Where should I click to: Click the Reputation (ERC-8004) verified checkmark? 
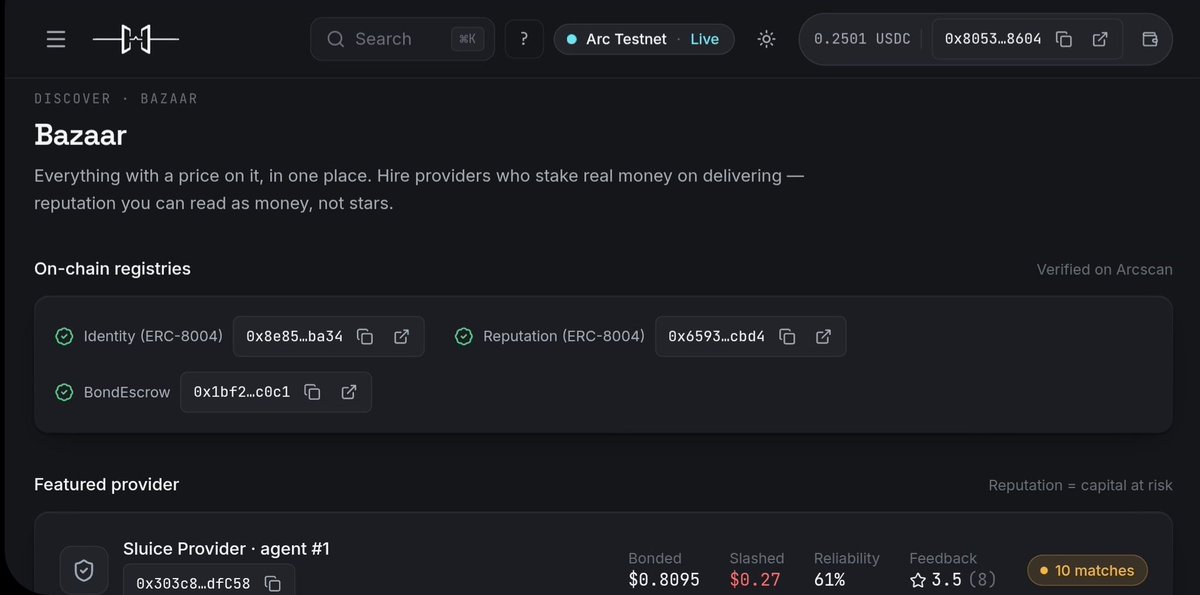464,336
